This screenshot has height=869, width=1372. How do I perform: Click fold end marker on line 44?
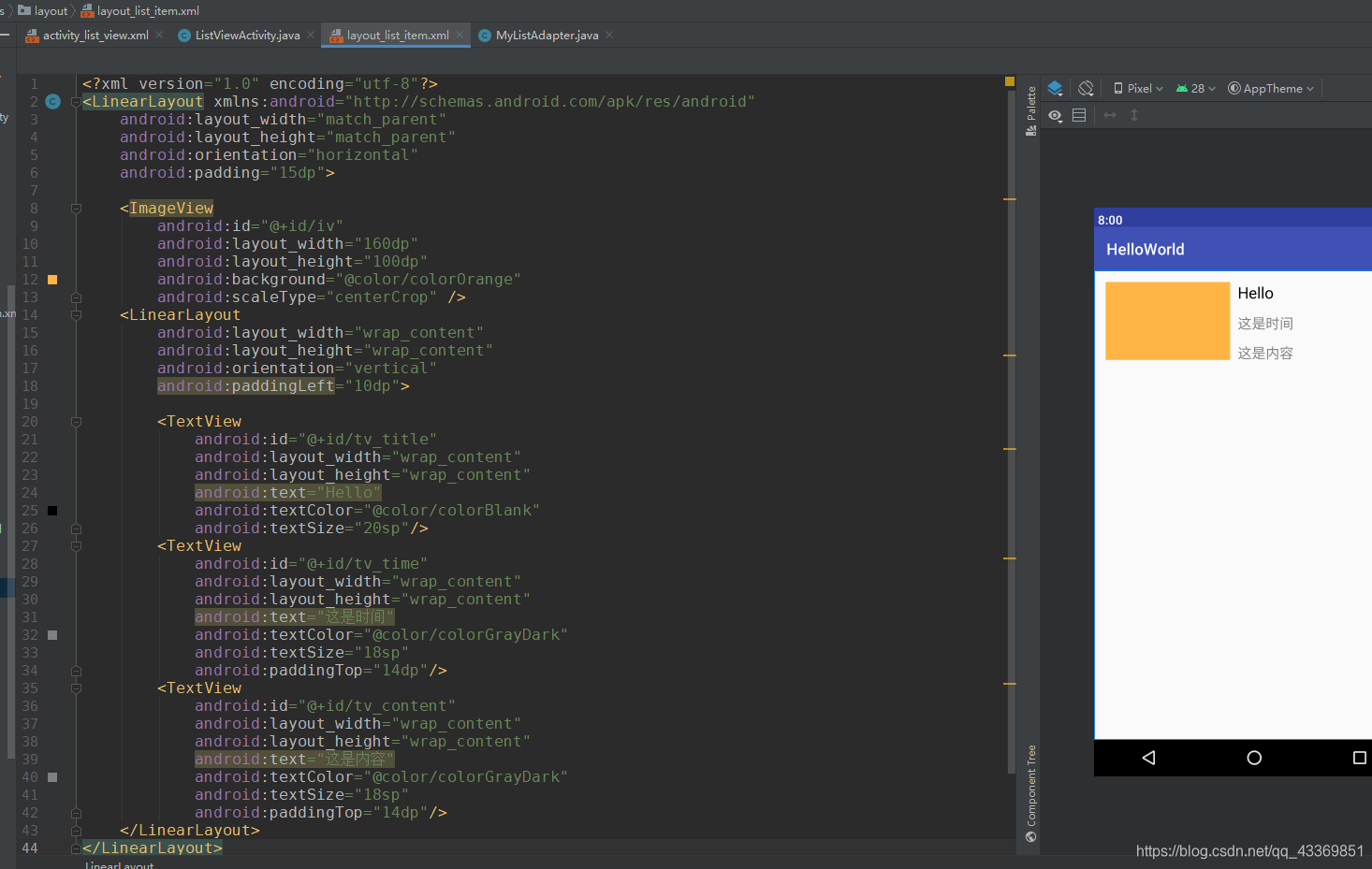[76, 848]
